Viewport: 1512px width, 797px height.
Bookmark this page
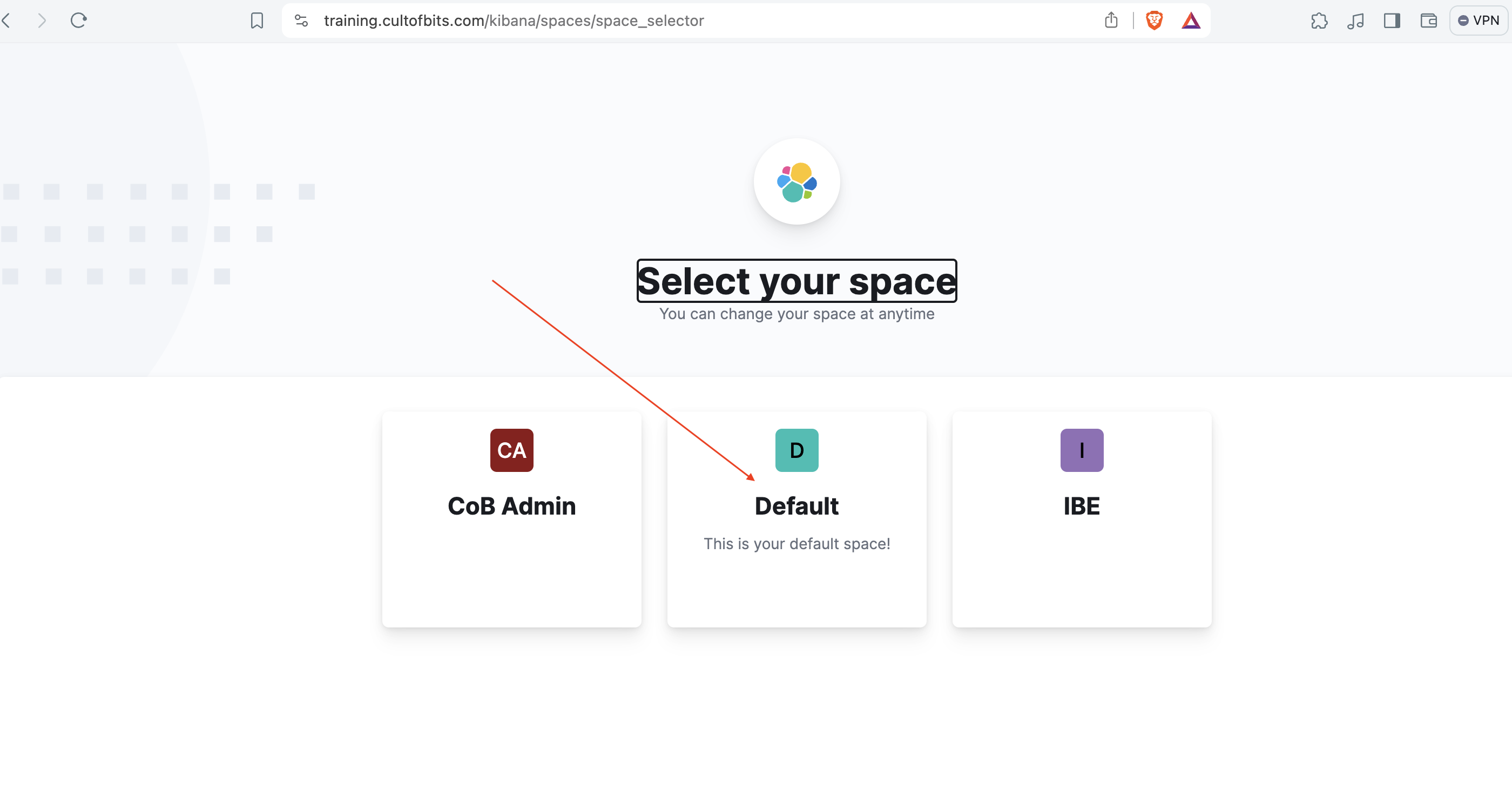click(256, 21)
